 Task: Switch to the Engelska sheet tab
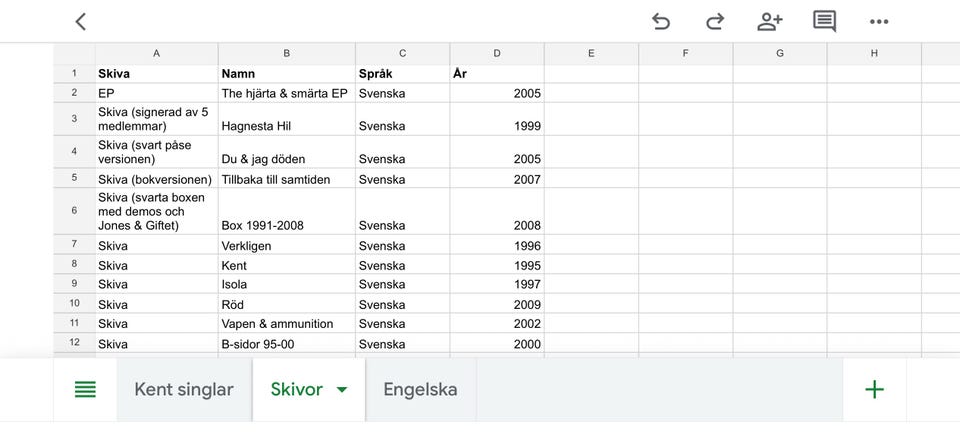420,390
